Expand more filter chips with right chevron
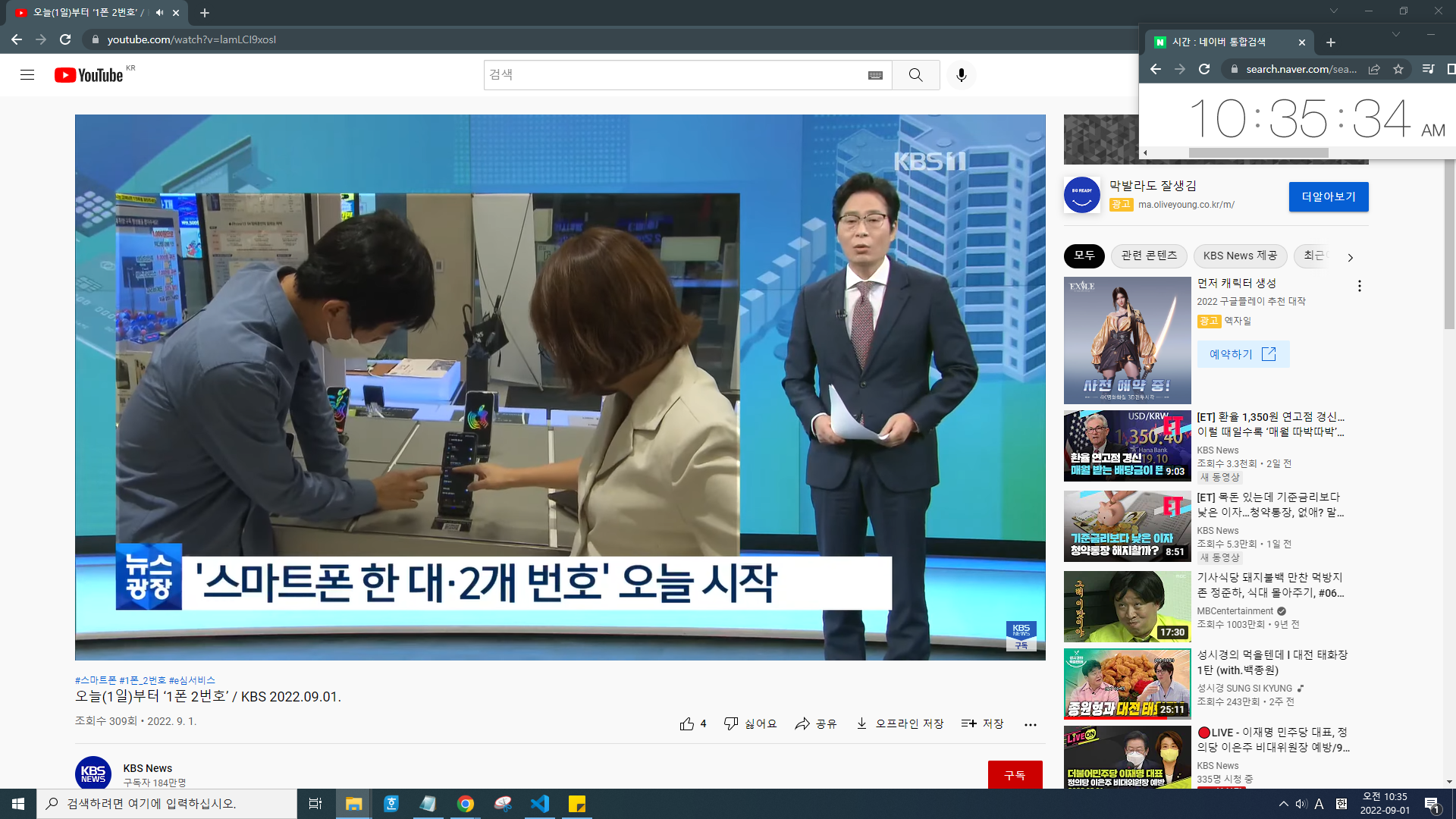The width and height of the screenshot is (1456, 819). coord(1350,257)
